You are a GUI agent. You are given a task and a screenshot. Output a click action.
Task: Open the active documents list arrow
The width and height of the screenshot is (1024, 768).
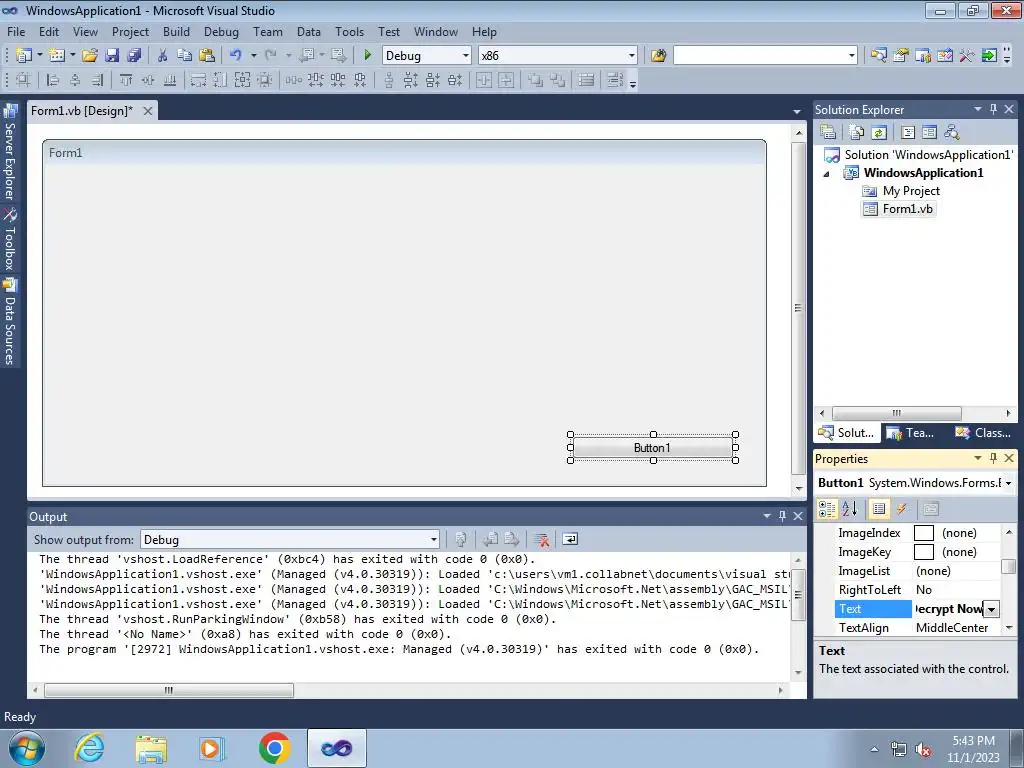pyautogui.click(x=797, y=112)
